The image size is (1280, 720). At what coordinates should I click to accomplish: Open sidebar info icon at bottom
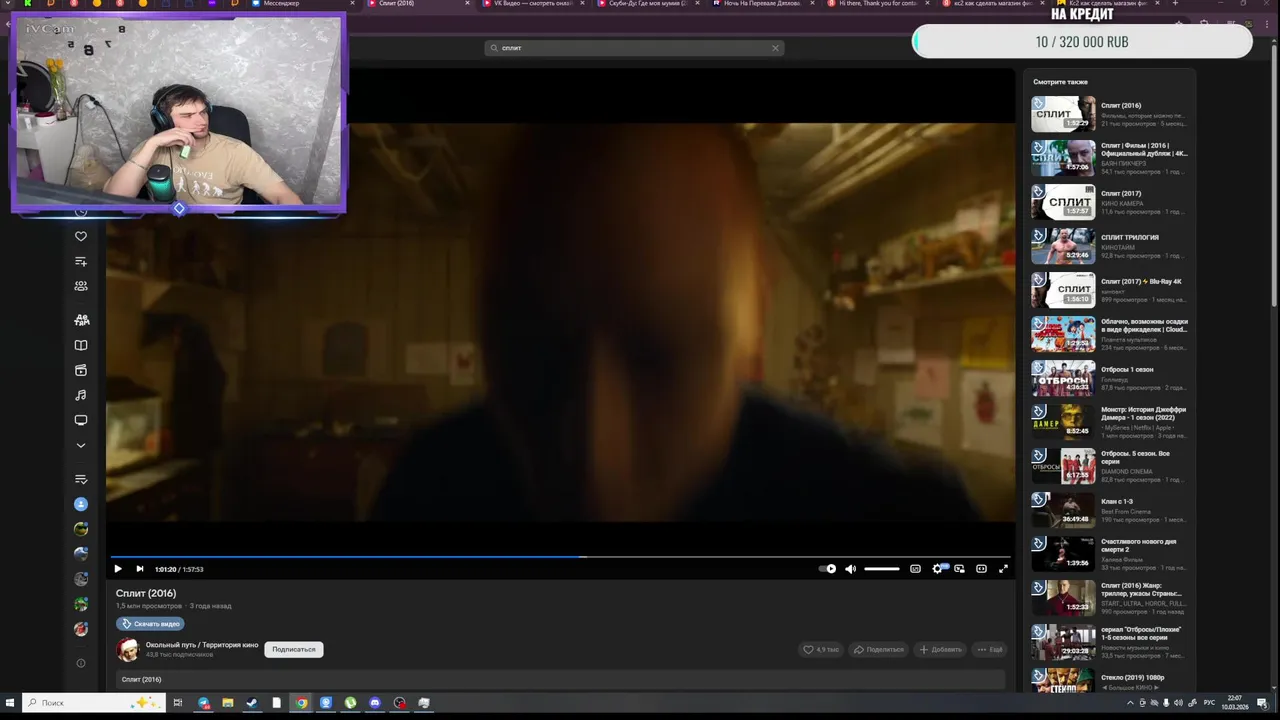pyautogui.click(x=81, y=663)
